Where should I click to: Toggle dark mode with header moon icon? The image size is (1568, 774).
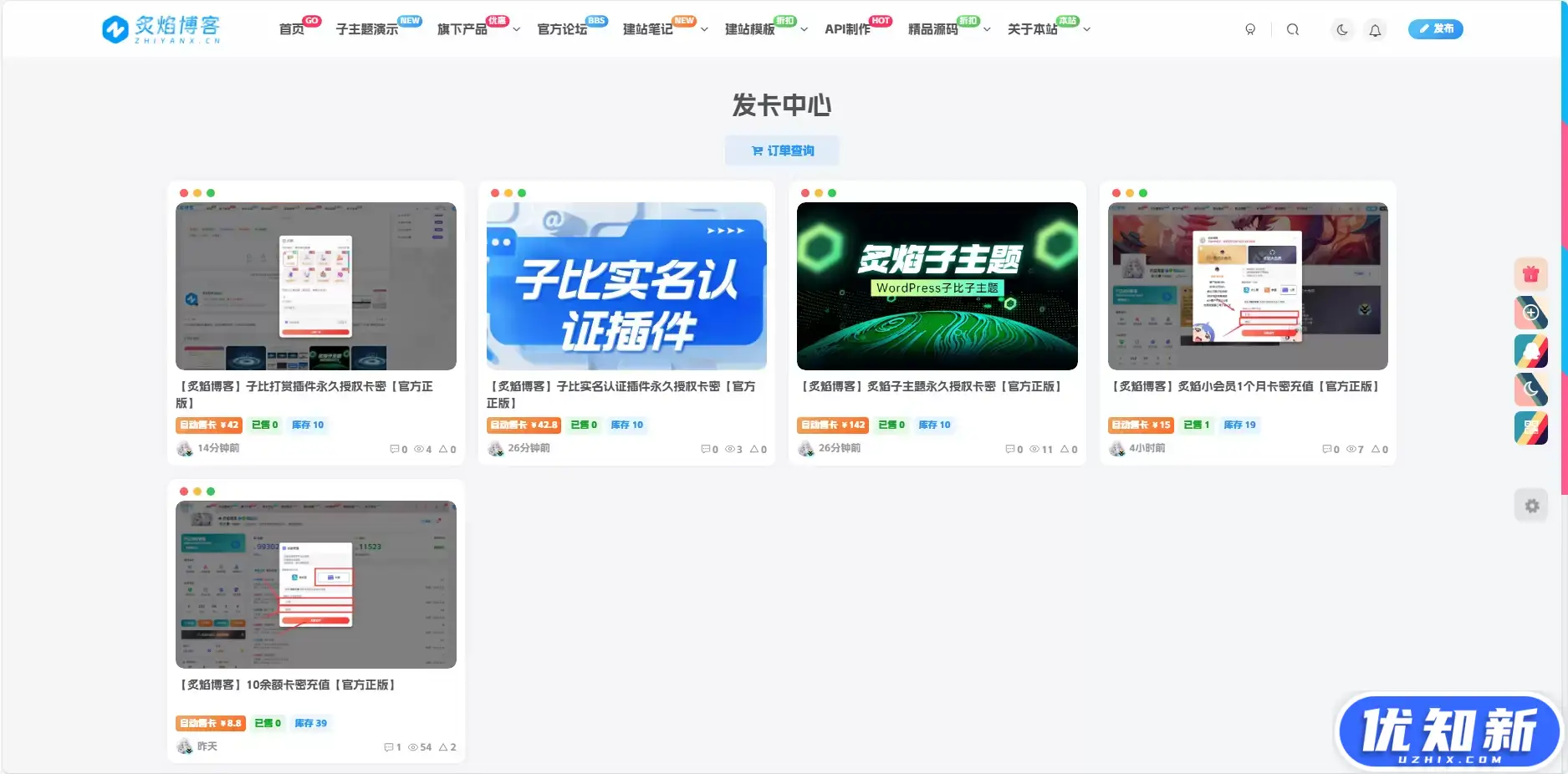(x=1341, y=30)
